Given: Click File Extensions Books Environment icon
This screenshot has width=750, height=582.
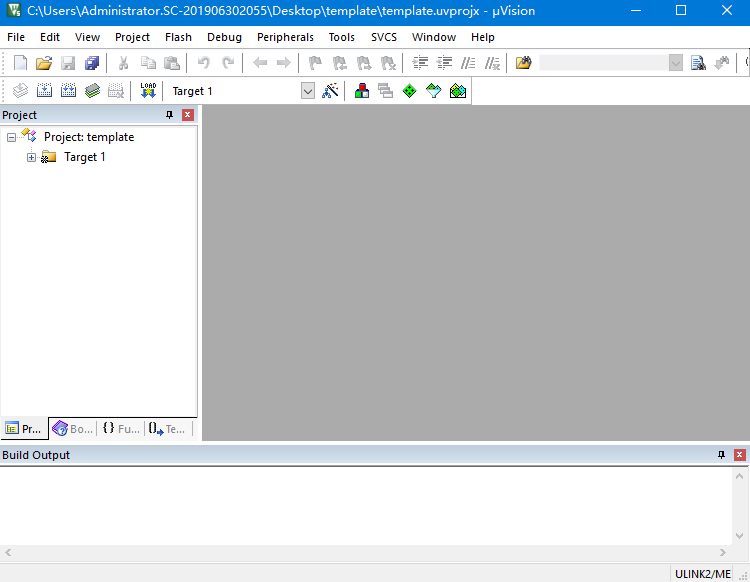Looking at the screenshot, I should tap(362, 90).
